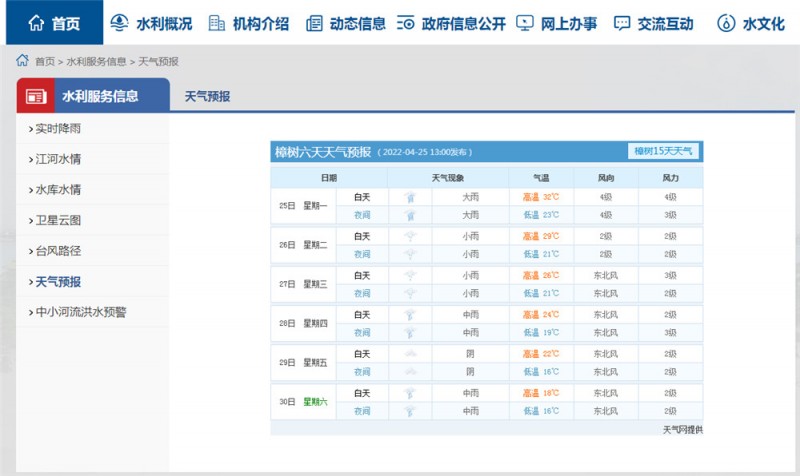Select the 天气预报 tab heading
800x476 pixels.
tap(207, 97)
